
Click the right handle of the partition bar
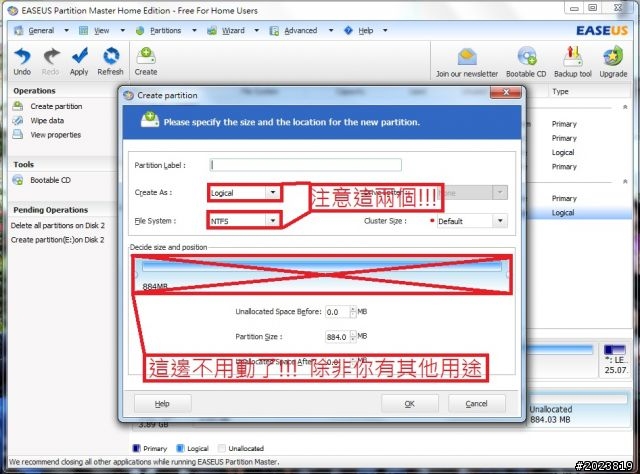(507, 274)
